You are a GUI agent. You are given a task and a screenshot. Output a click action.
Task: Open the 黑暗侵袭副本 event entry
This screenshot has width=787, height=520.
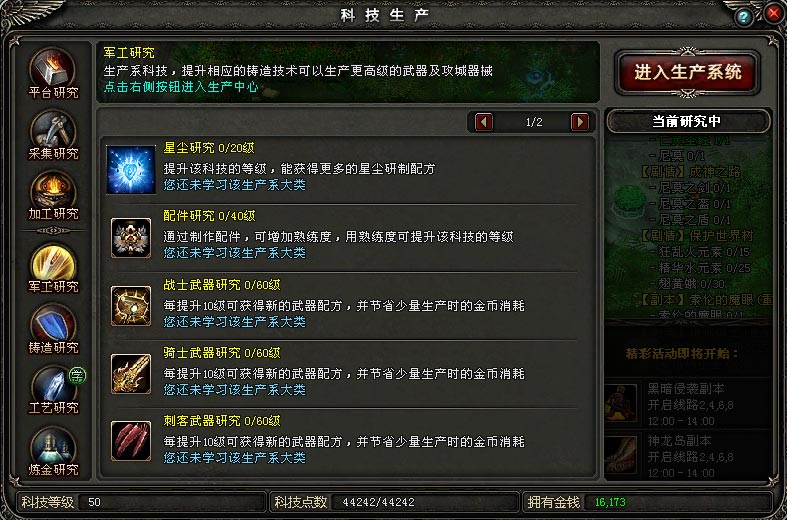[x=688, y=403]
